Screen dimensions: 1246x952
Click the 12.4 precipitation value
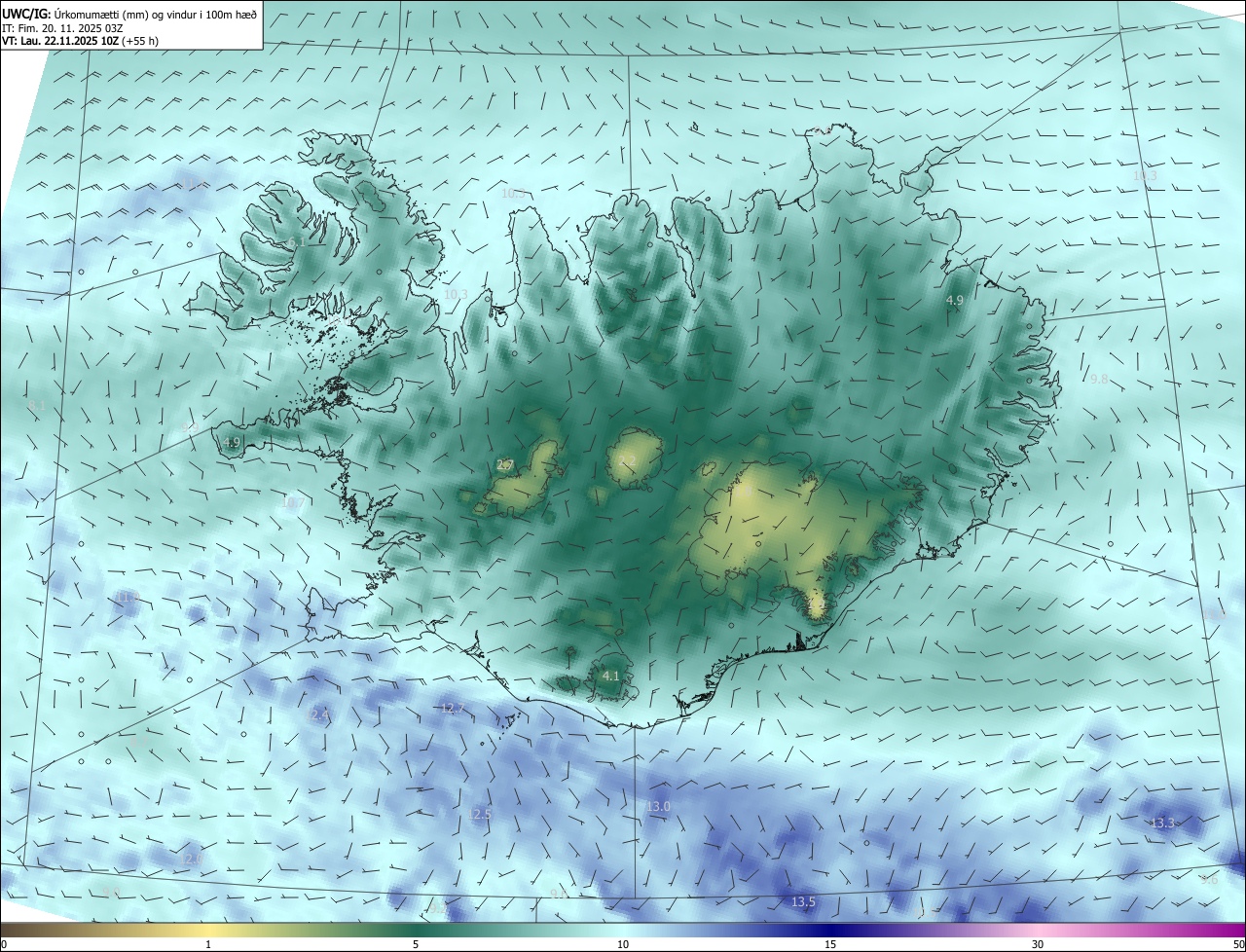(x=319, y=715)
